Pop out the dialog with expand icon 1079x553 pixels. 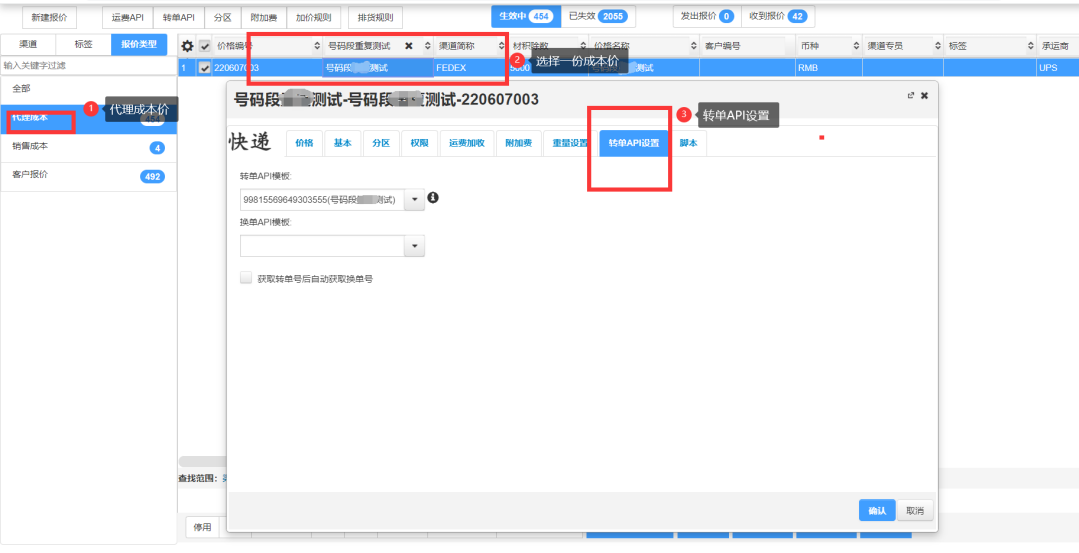[910, 95]
